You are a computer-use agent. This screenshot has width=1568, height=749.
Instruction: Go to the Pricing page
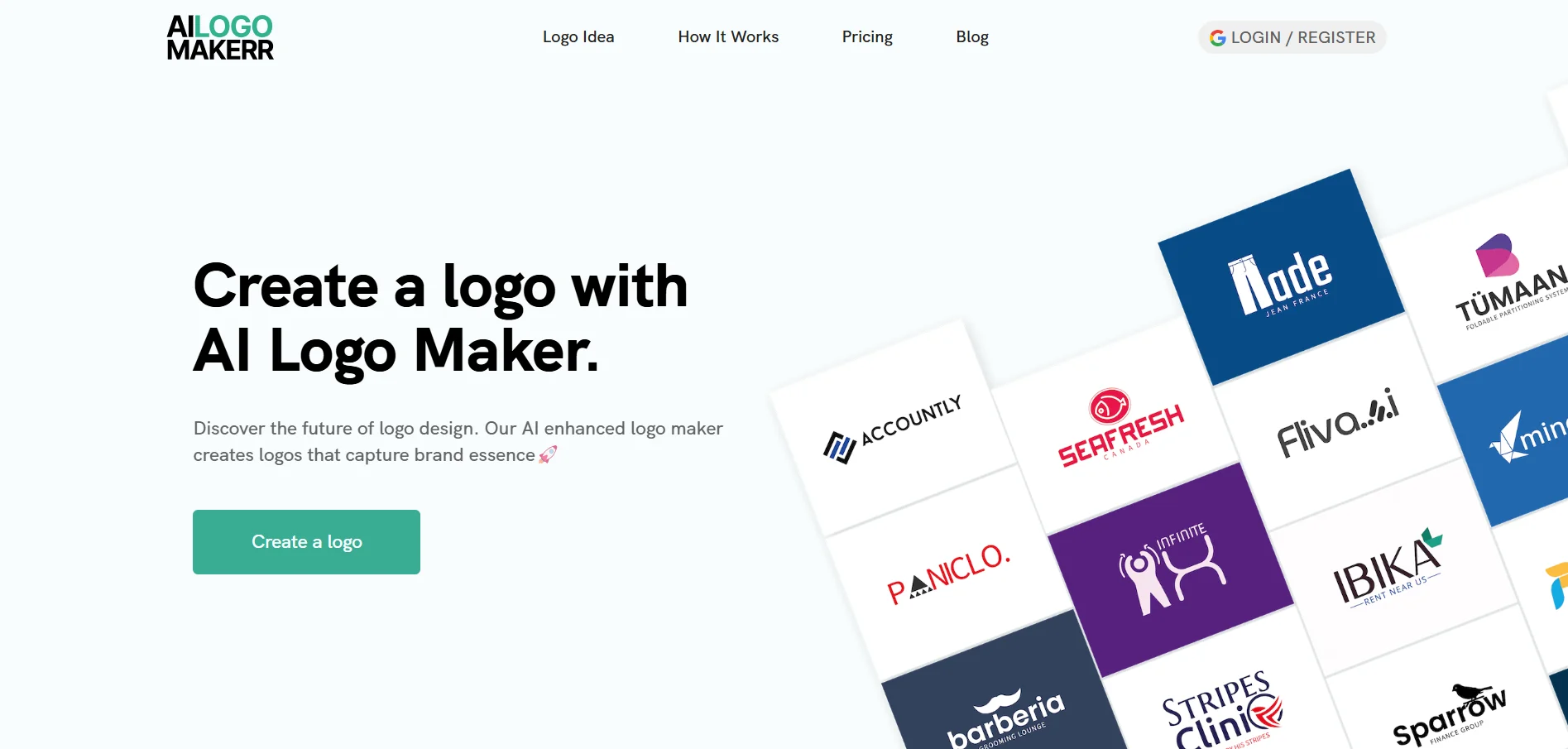[867, 37]
